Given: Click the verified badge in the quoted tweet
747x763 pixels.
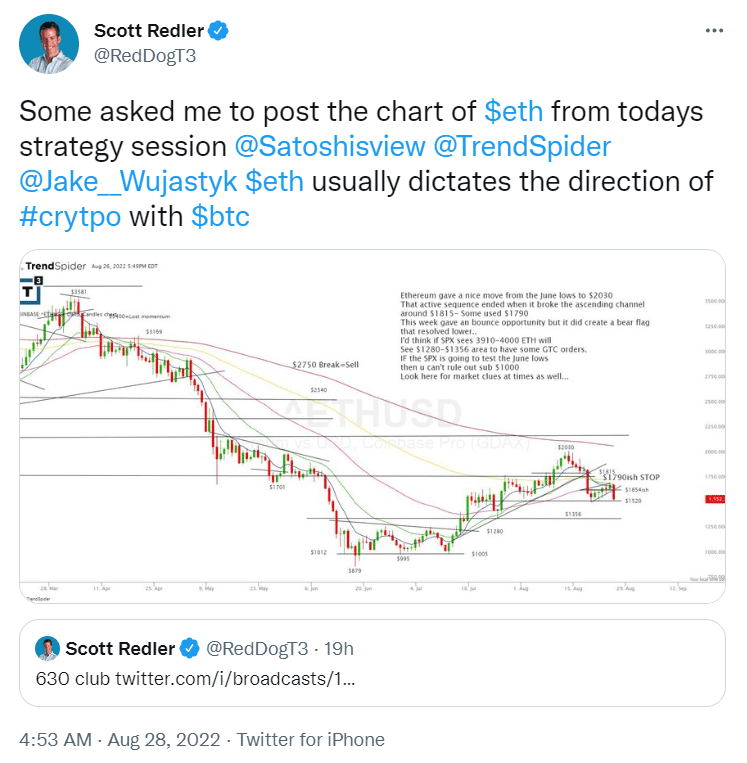Looking at the screenshot, I should (190, 649).
